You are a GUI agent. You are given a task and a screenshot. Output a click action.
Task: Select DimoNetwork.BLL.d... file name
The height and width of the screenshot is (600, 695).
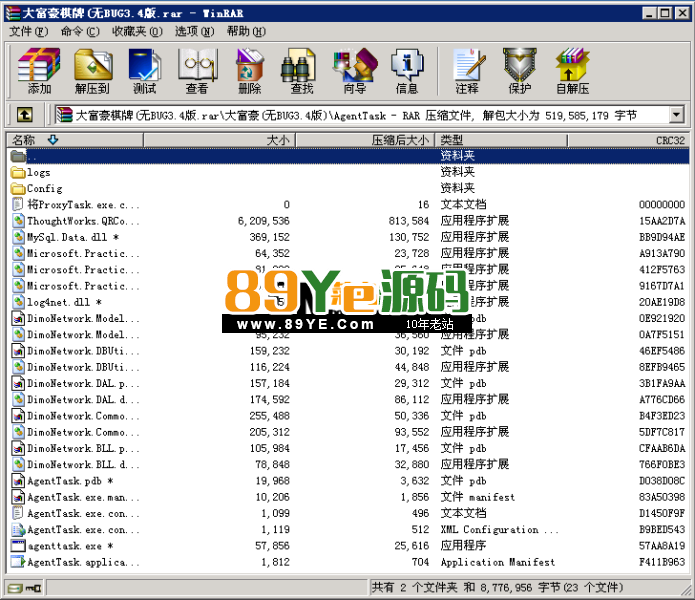(83, 464)
